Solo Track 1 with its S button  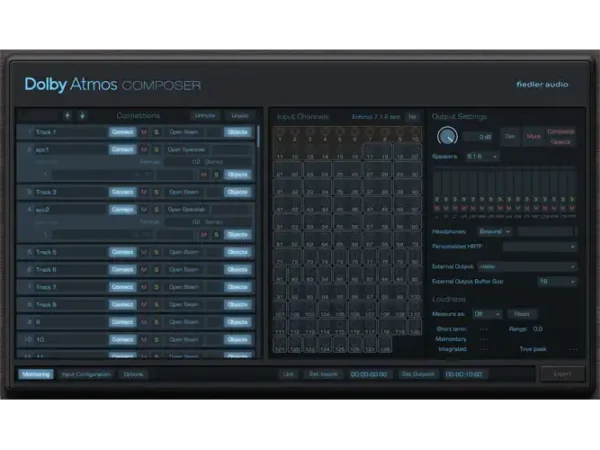(156, 132)
